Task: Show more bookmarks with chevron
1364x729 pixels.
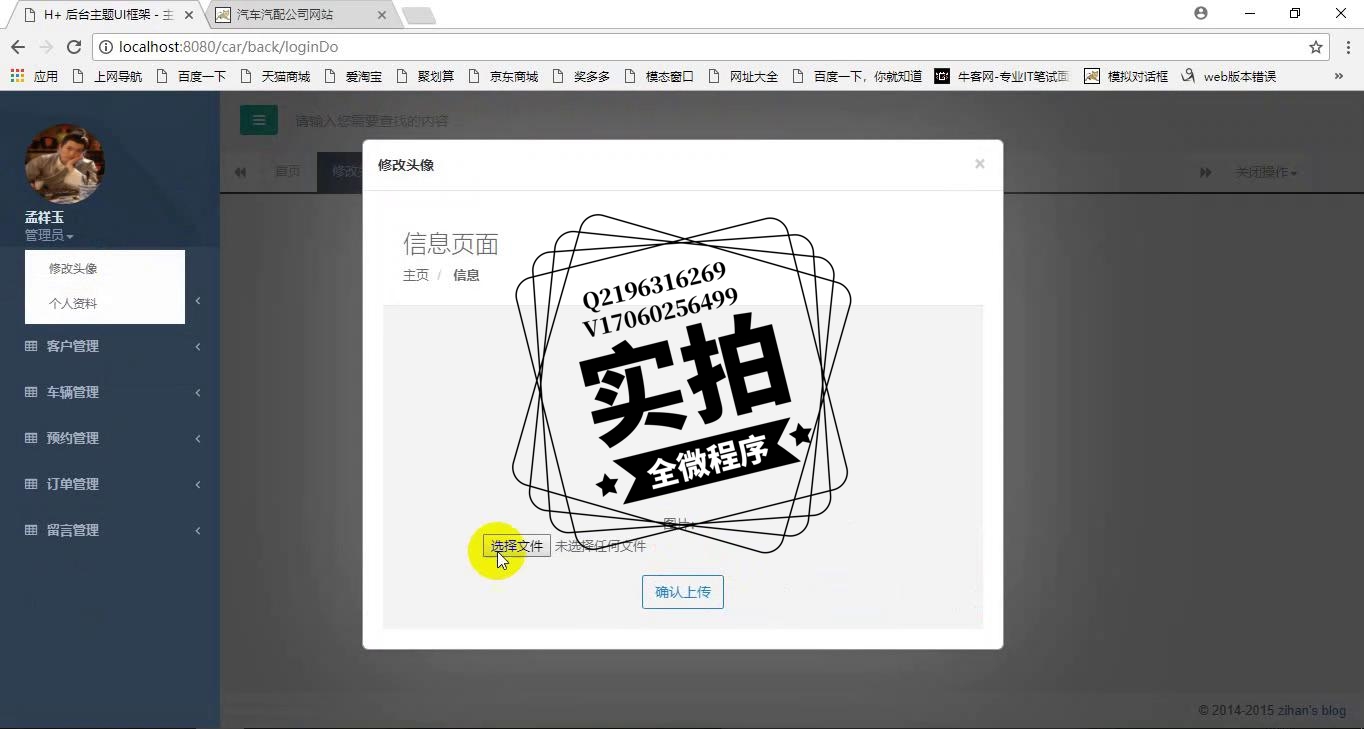Action: (x=1339, y=76)
